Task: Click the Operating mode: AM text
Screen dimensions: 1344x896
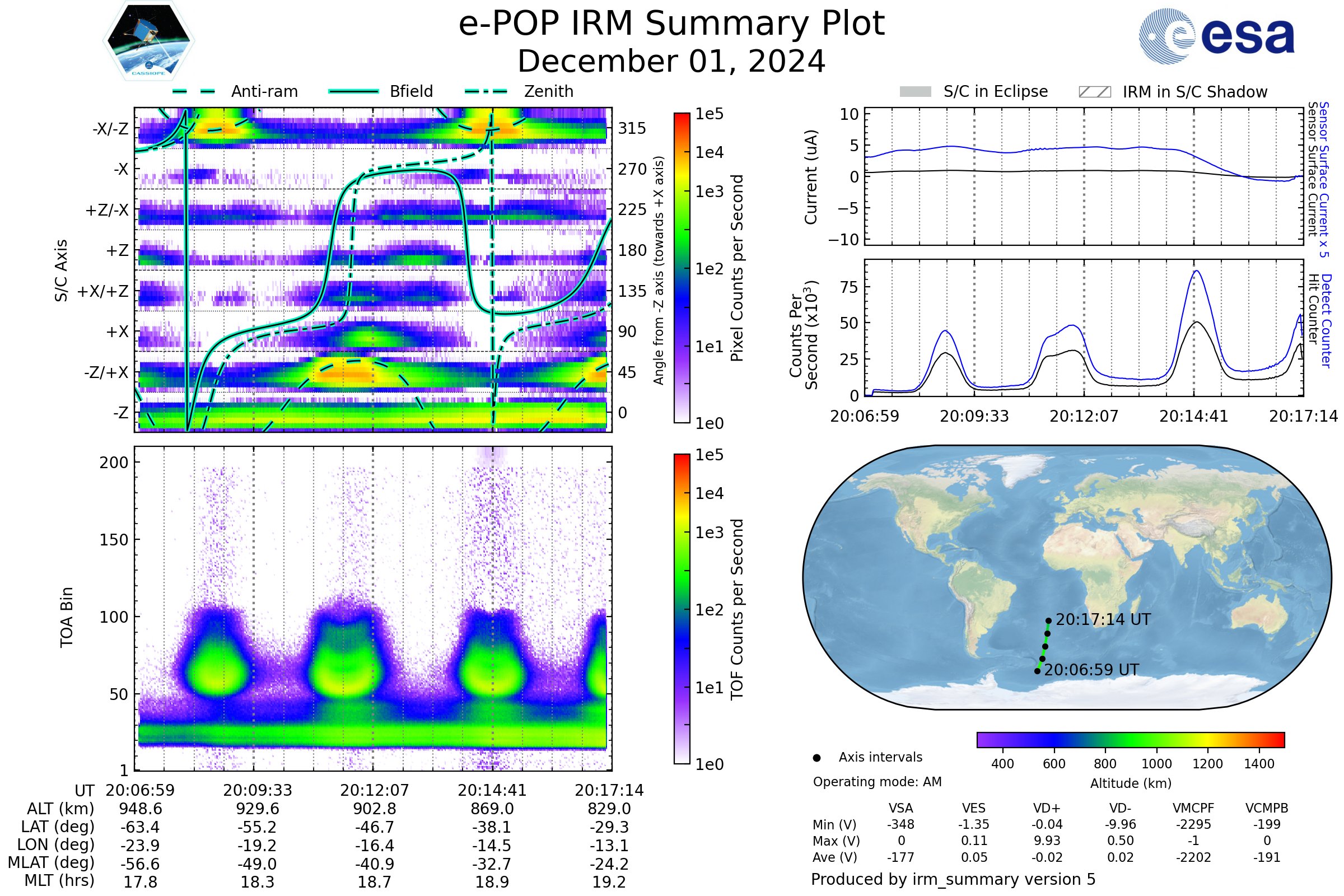Action: 877,782
